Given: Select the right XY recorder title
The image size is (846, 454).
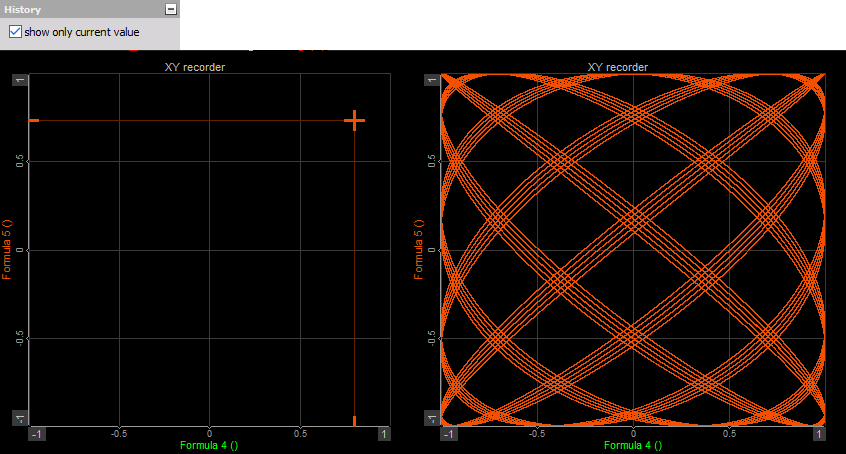Looking at the screenshot, I should pos(617,67).
